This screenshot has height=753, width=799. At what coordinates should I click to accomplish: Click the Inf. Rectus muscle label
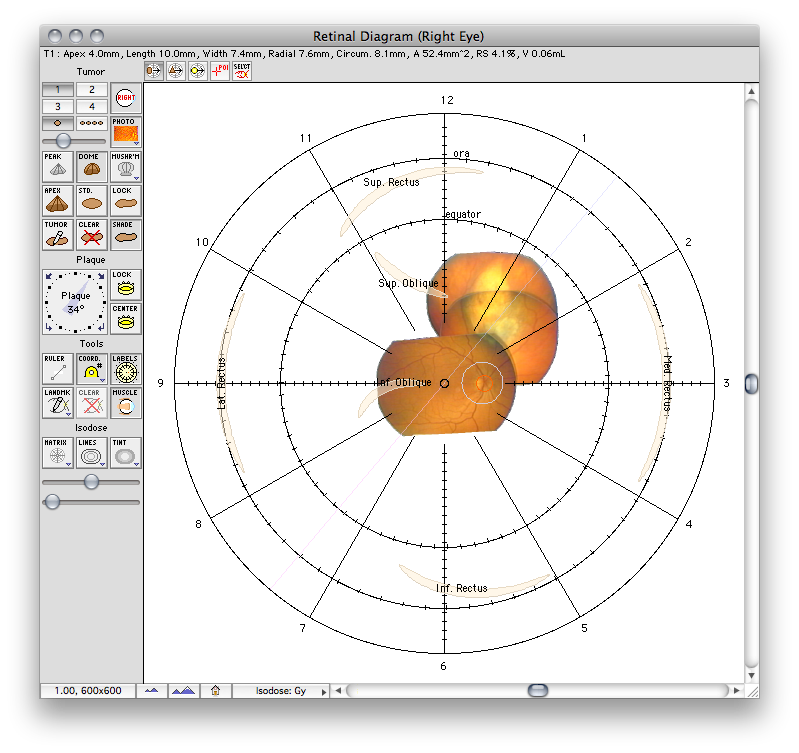point(462,588)
